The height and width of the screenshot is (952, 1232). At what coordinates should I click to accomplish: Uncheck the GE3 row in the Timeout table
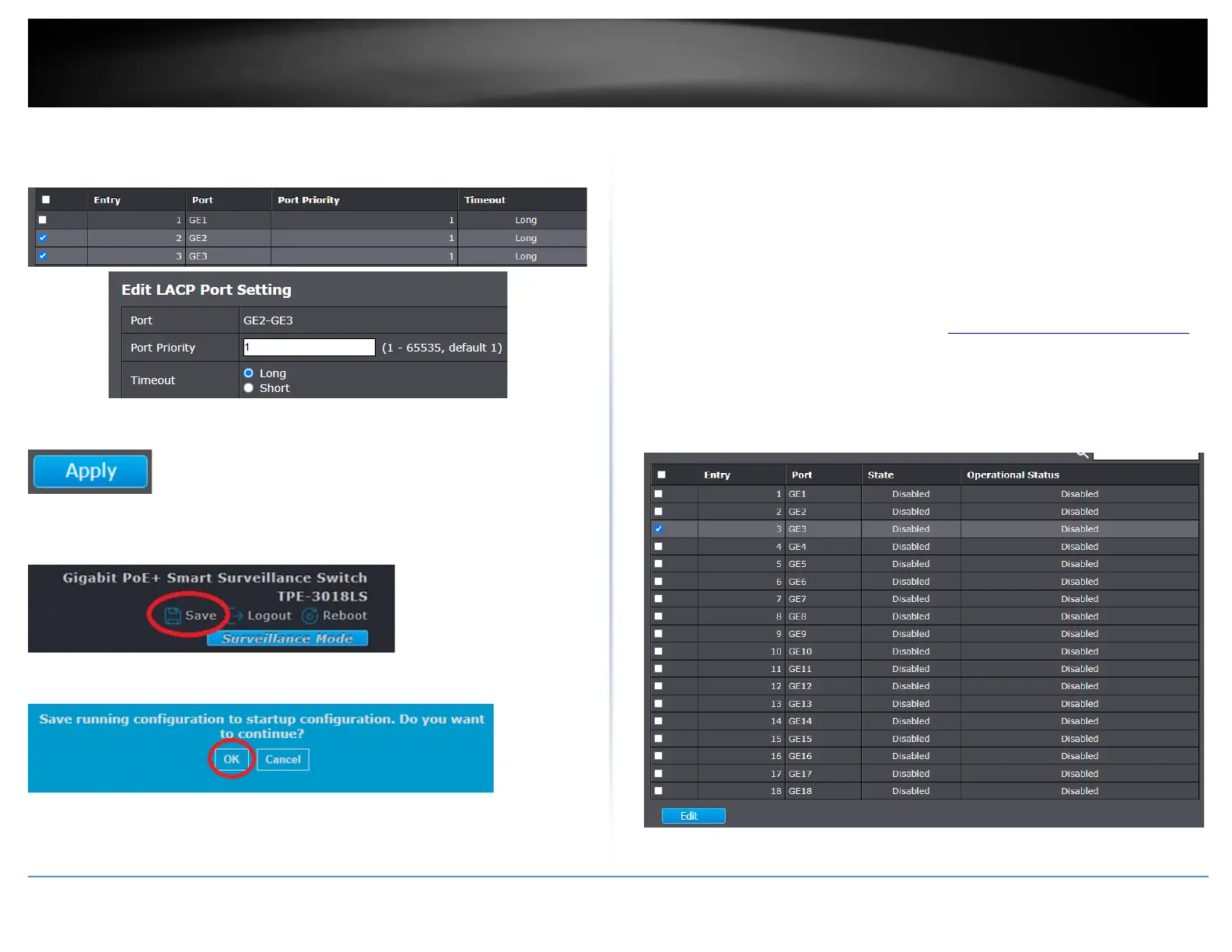[x=43, y=256]
